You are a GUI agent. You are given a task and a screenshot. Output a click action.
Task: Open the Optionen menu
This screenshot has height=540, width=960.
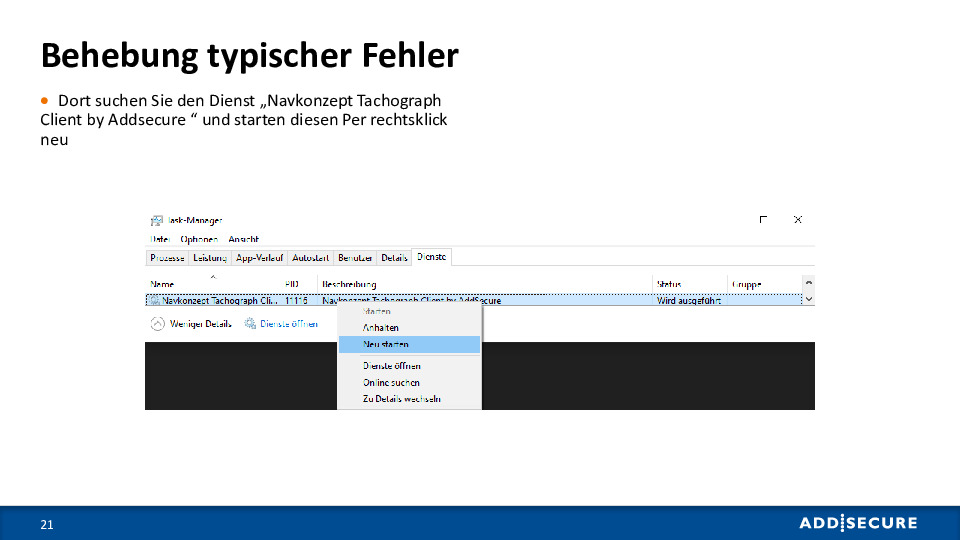[199, 239]
